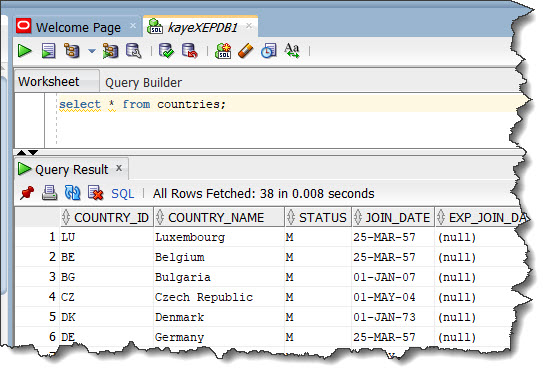Image resolution: width=557 pixels, height=385 pixels.
Task: Close the Welcome Page tab
Action: coord(133,26)
